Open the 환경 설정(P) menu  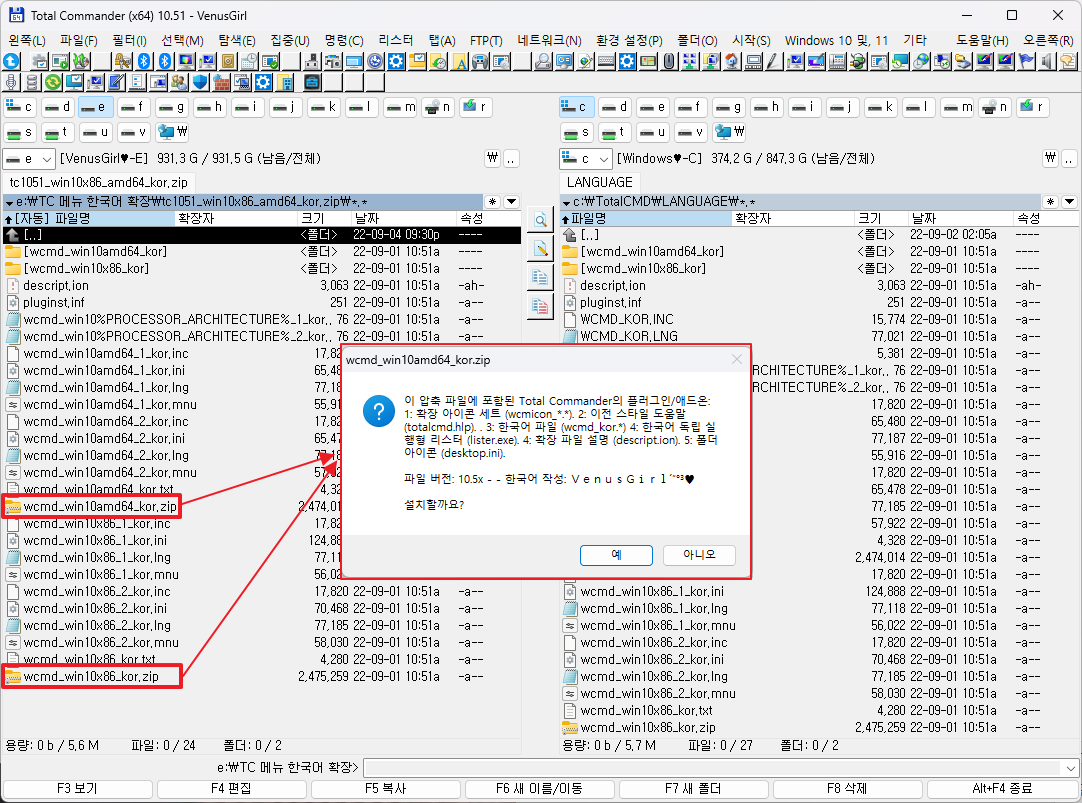[629, 41]
